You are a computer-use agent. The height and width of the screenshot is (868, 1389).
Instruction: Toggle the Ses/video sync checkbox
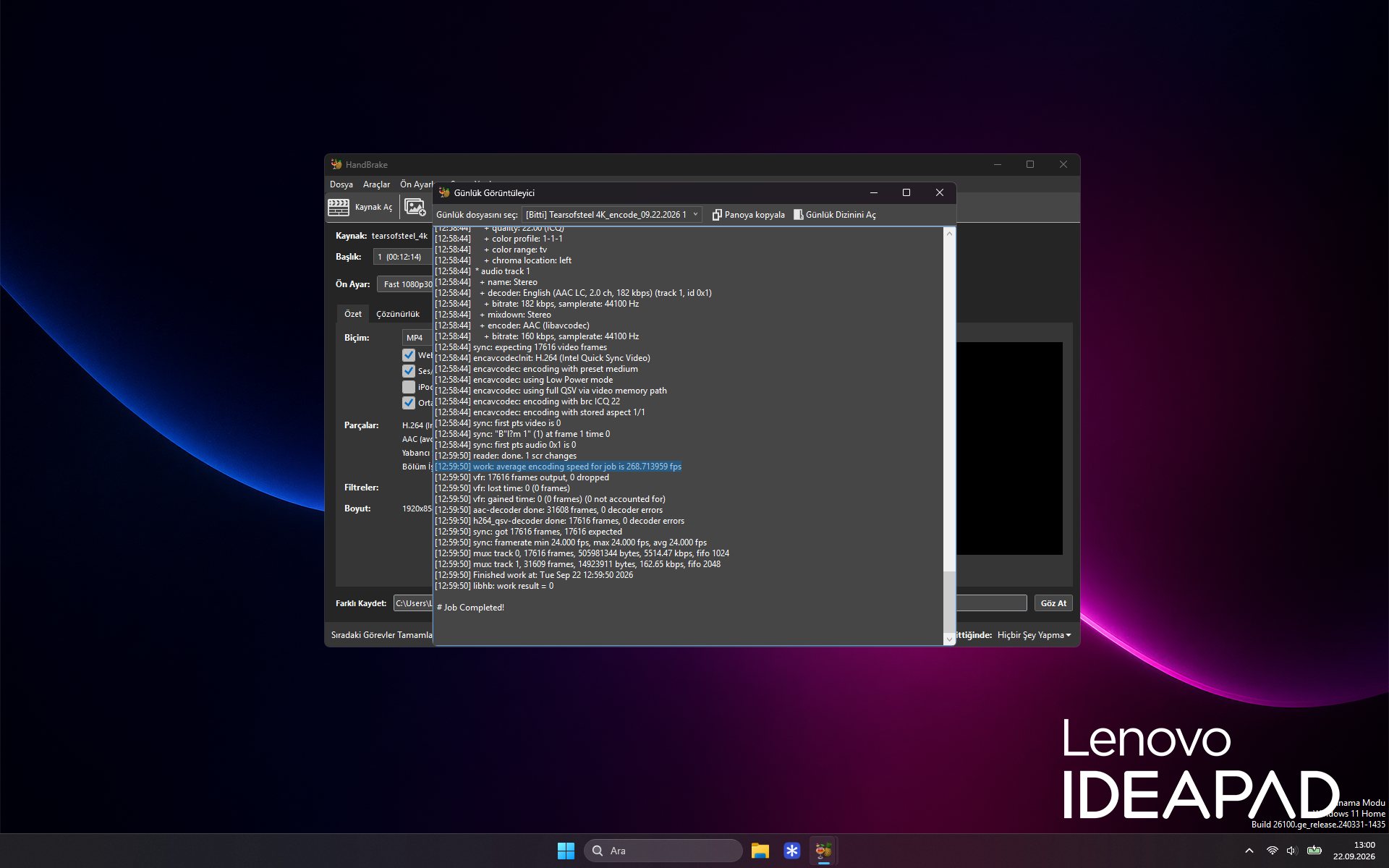point(409,371)
